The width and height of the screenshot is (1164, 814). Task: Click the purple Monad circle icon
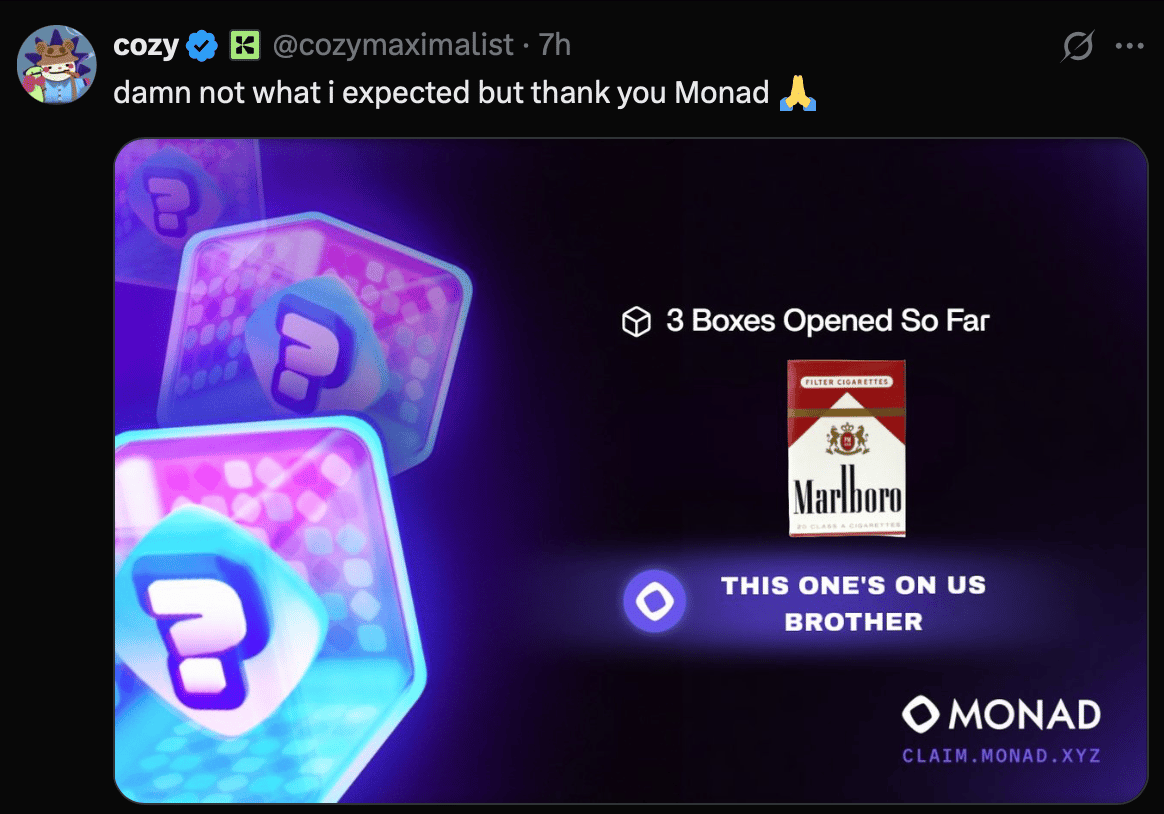coord(654,601)
